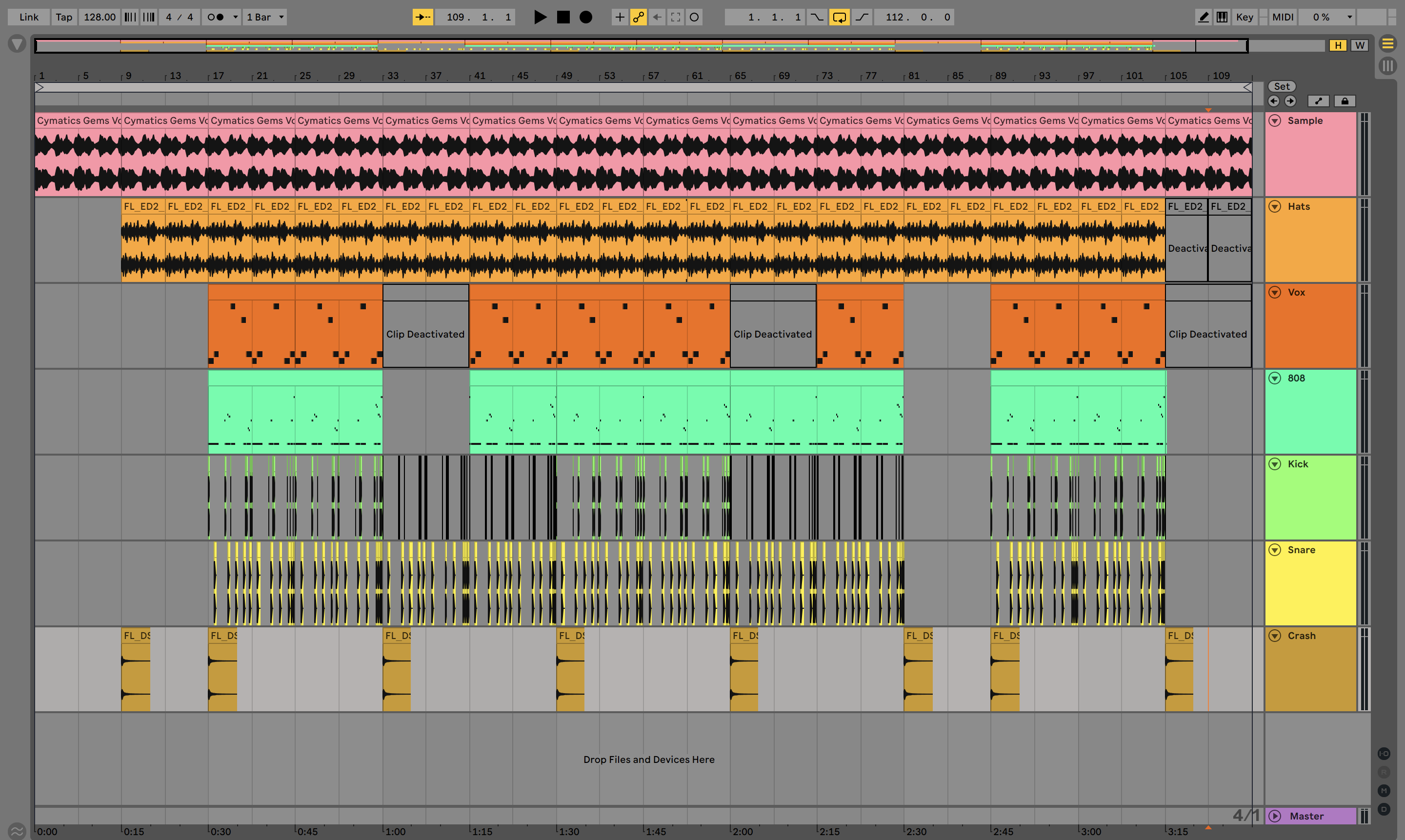
Task: Collapse the Kick track
Action: [x=1275, y=464]
